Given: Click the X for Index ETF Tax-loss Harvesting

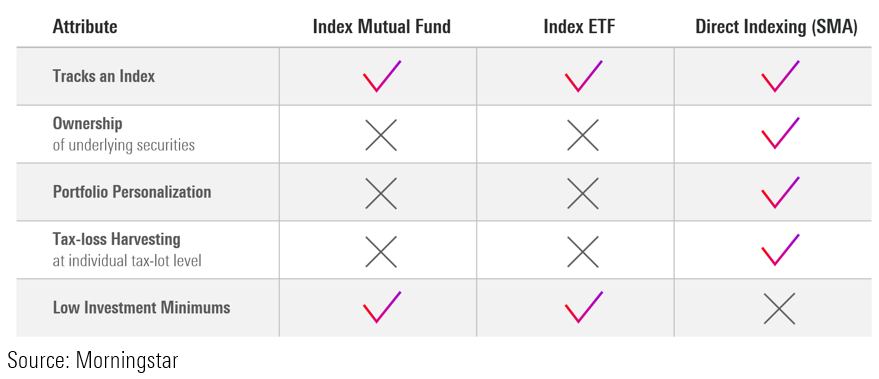Looking at the screenshot, I should [583, 251].
